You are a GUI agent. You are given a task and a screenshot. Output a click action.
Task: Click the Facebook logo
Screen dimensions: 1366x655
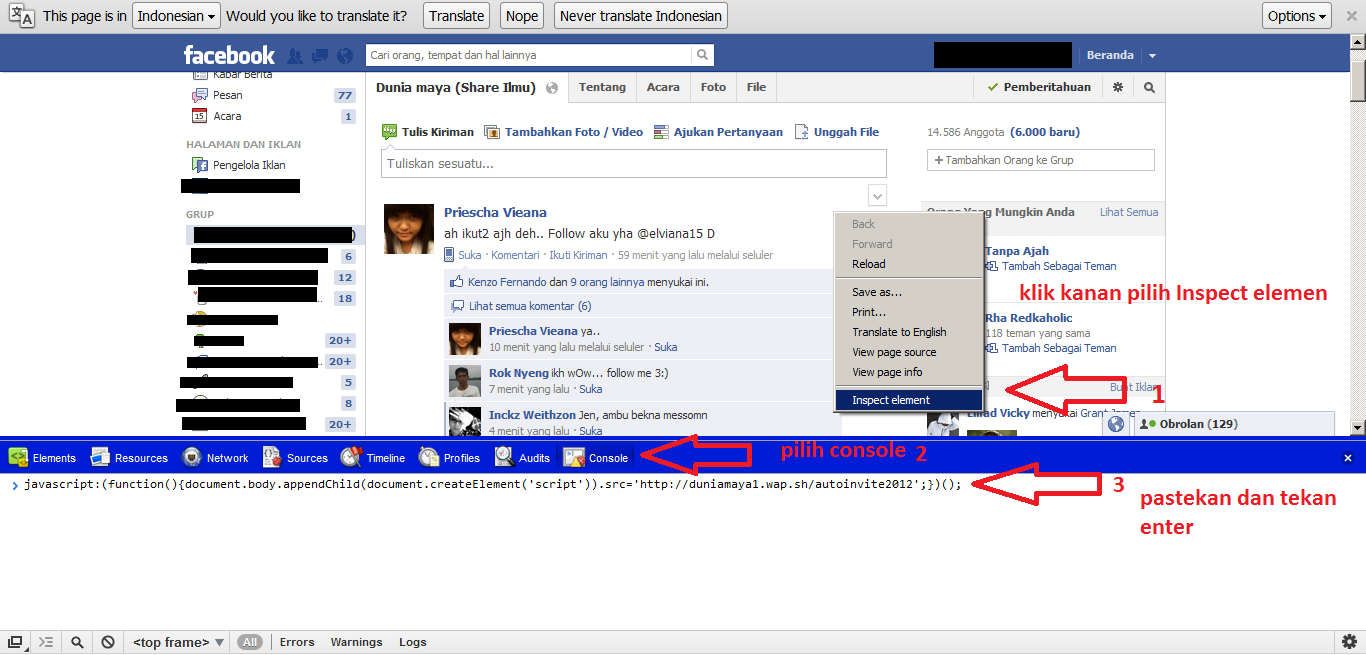pyautogui.click(x=229, y=55)
